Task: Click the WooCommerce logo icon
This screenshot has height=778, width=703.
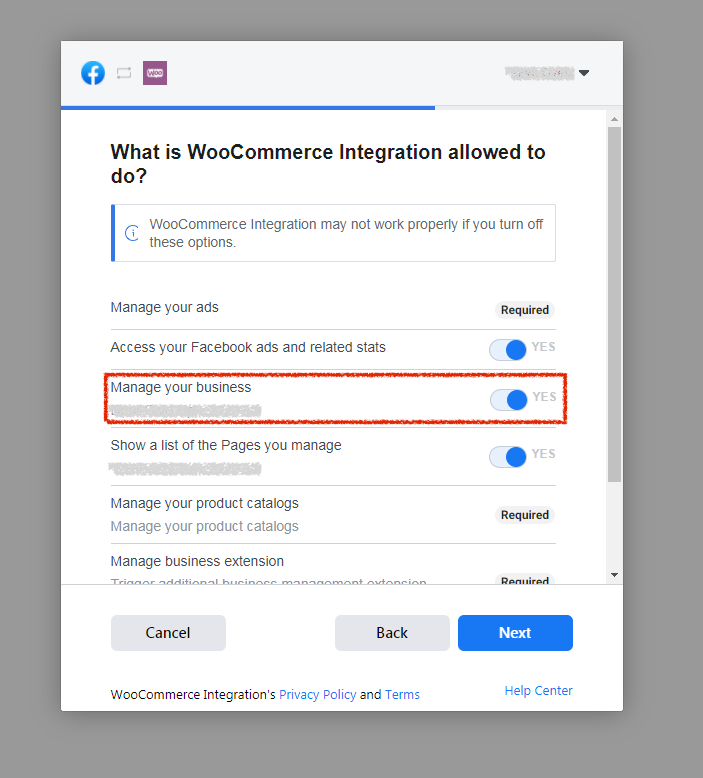Action: [x=155, y=73]
